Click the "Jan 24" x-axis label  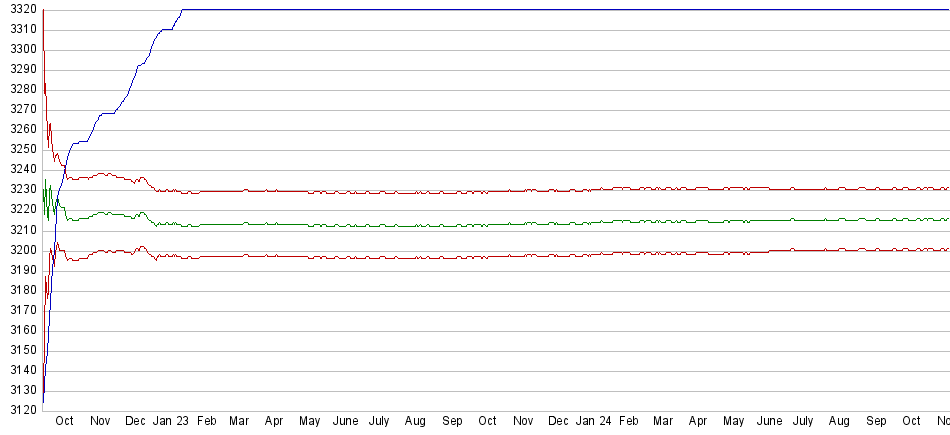point(594,422)
